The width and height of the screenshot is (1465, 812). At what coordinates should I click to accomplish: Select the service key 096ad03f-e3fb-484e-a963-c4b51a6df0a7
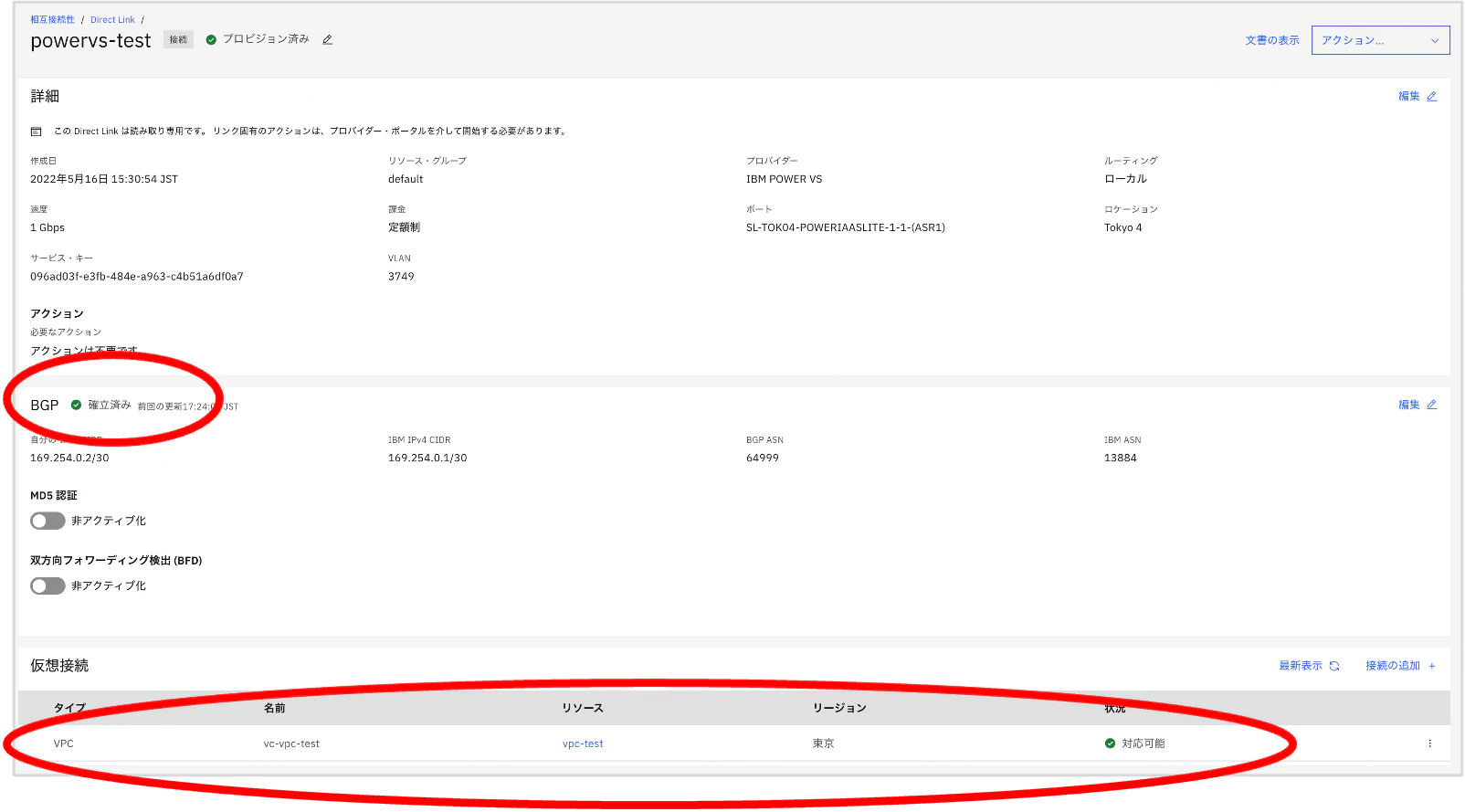(x=137, y=277)
